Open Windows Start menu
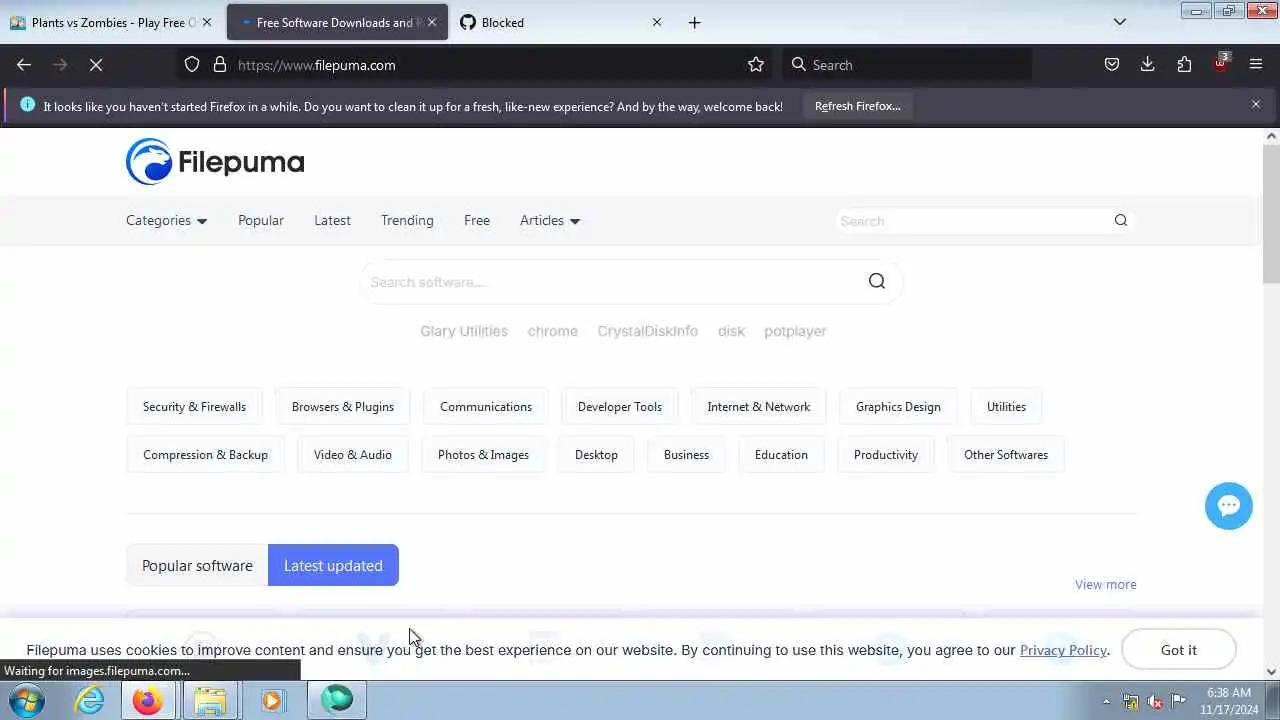Screen dimensions: 1280x720 click(x=26, y=700)
